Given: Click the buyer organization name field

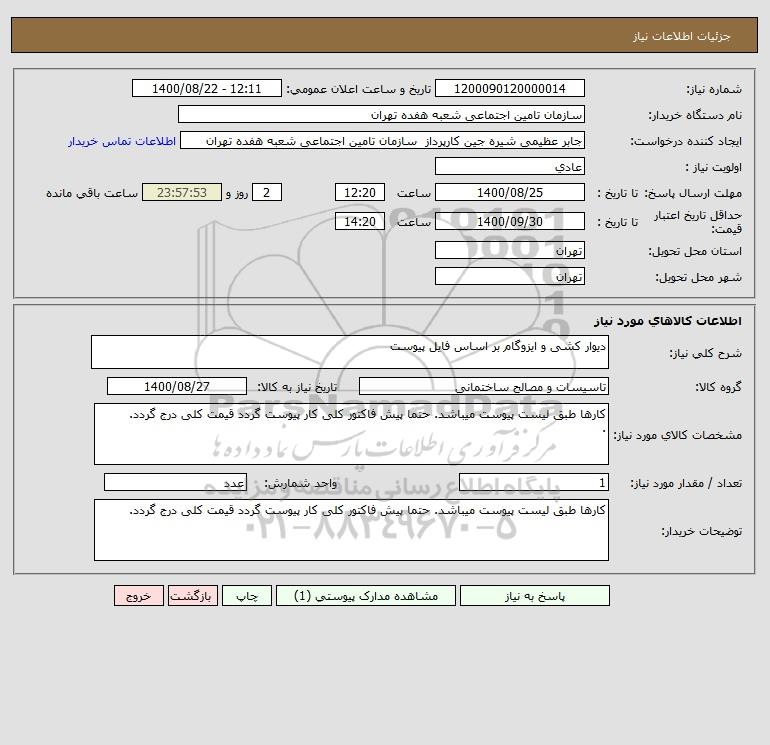Looking at the screenshot, I should (x=381, y=114).
